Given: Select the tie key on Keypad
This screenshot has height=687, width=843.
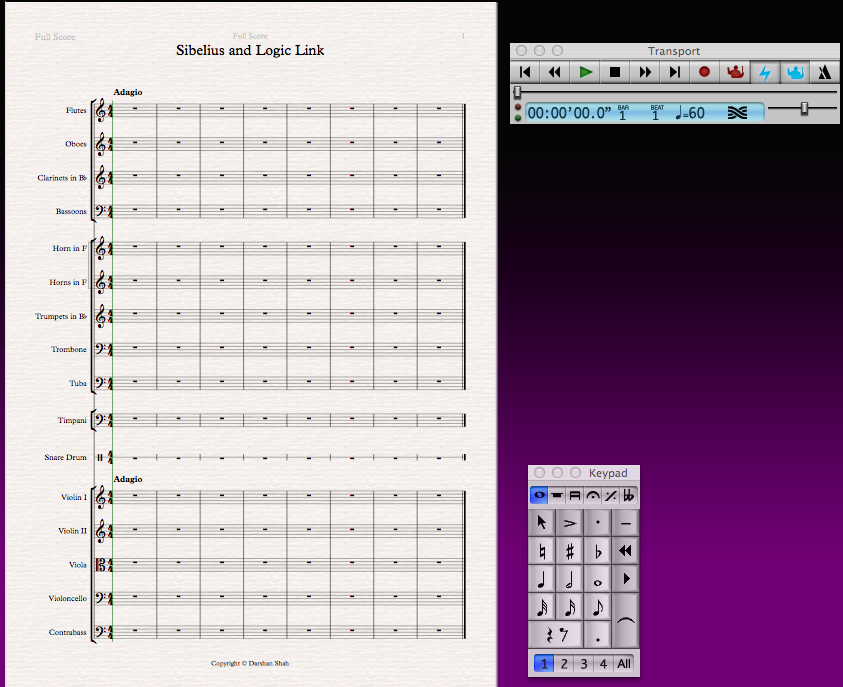Looking at the screenshot, I should [x=625, y=621].
